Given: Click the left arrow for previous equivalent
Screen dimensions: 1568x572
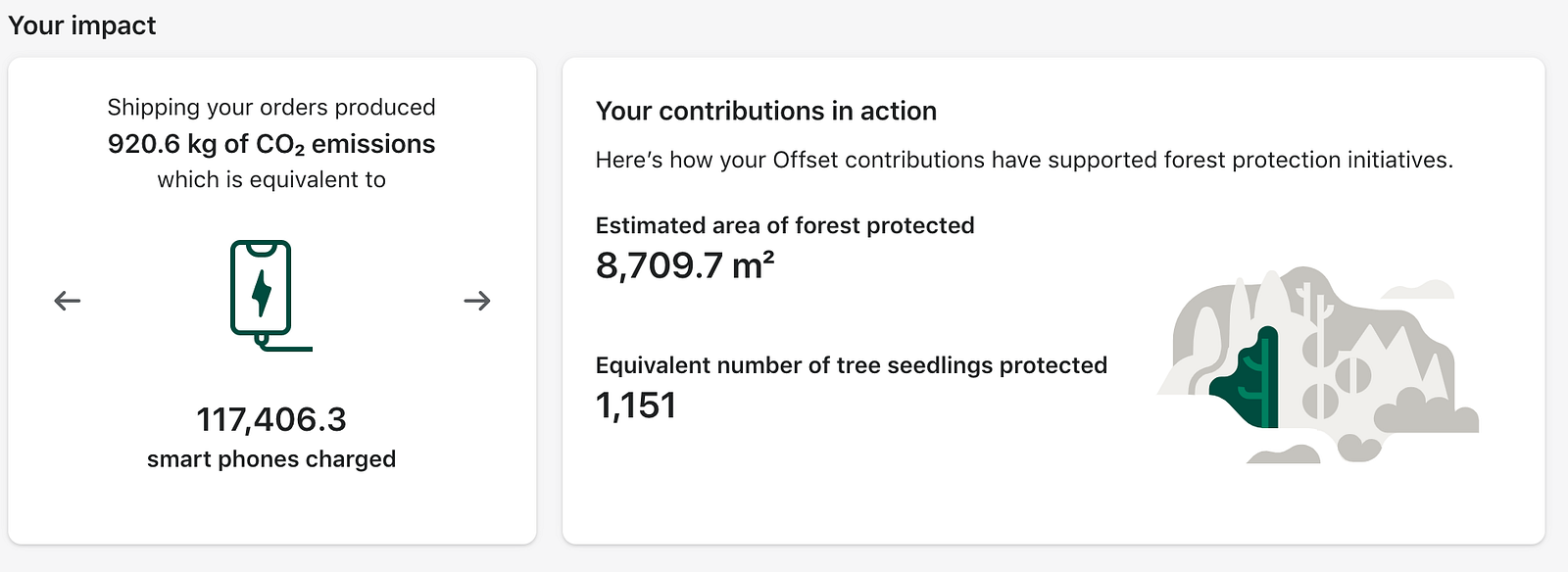Looking at the screenshot, I should pyautogui.click(x=68, y=301).
